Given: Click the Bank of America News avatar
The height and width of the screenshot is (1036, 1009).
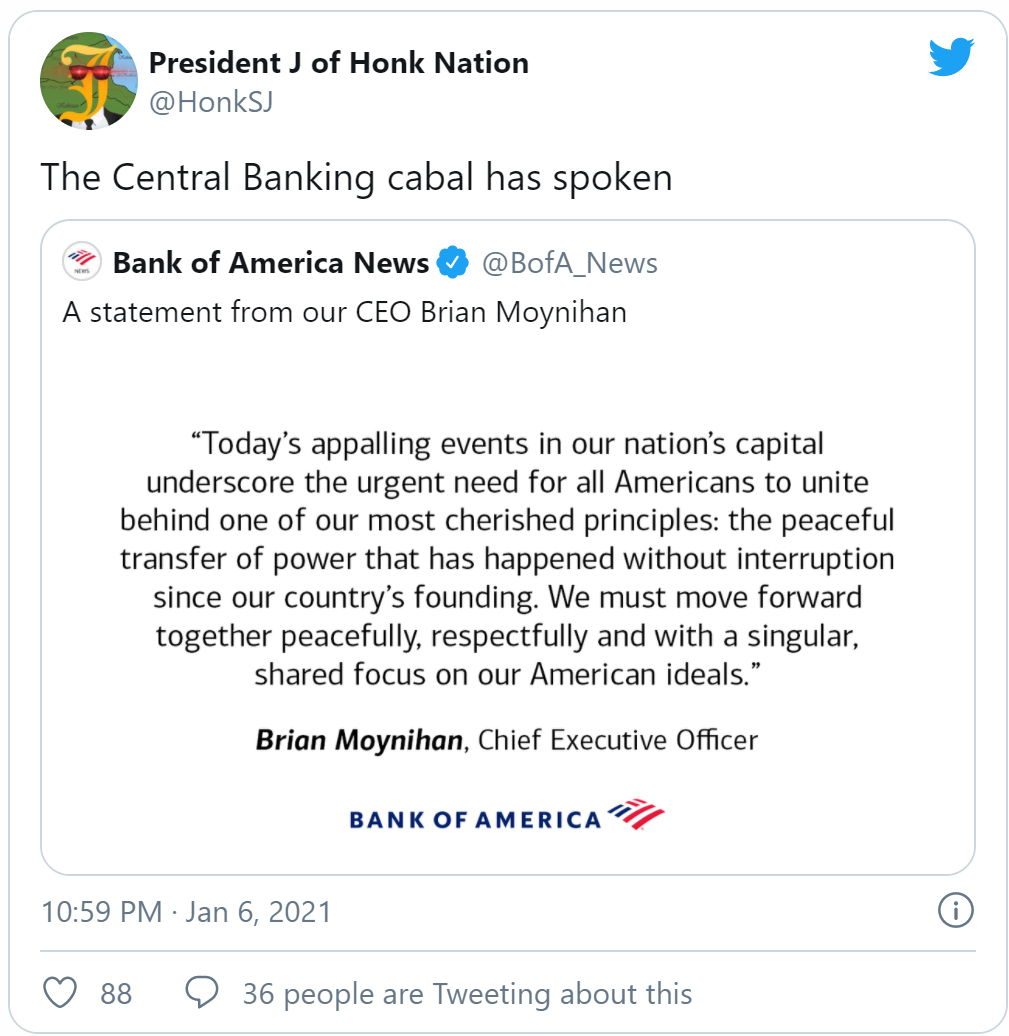Looking at the screenshot, I should pyautogui.click(x=82, y=263).
